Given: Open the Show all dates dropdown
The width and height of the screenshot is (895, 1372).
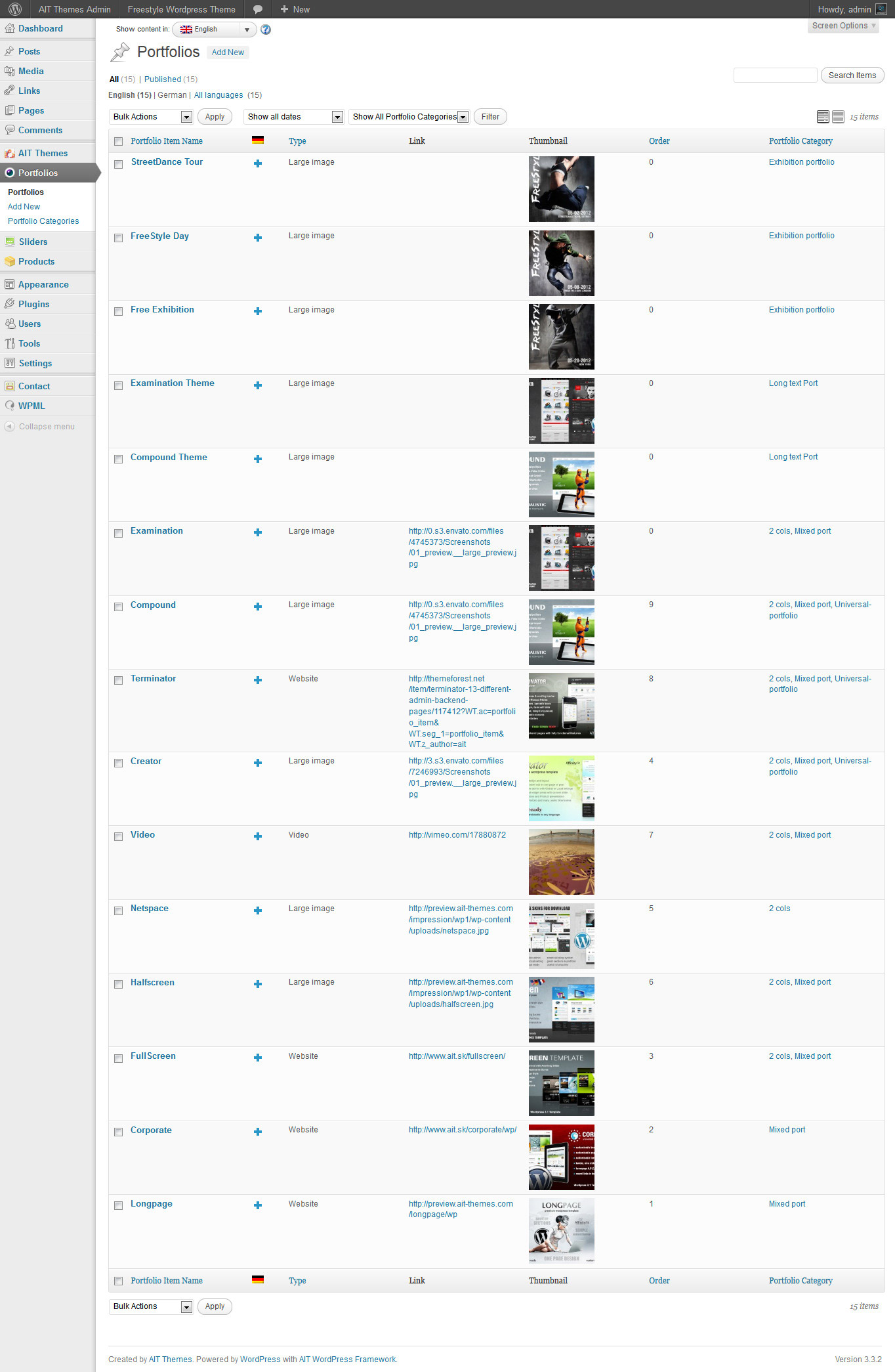Looking at the screenshot, I should [293, 117].
